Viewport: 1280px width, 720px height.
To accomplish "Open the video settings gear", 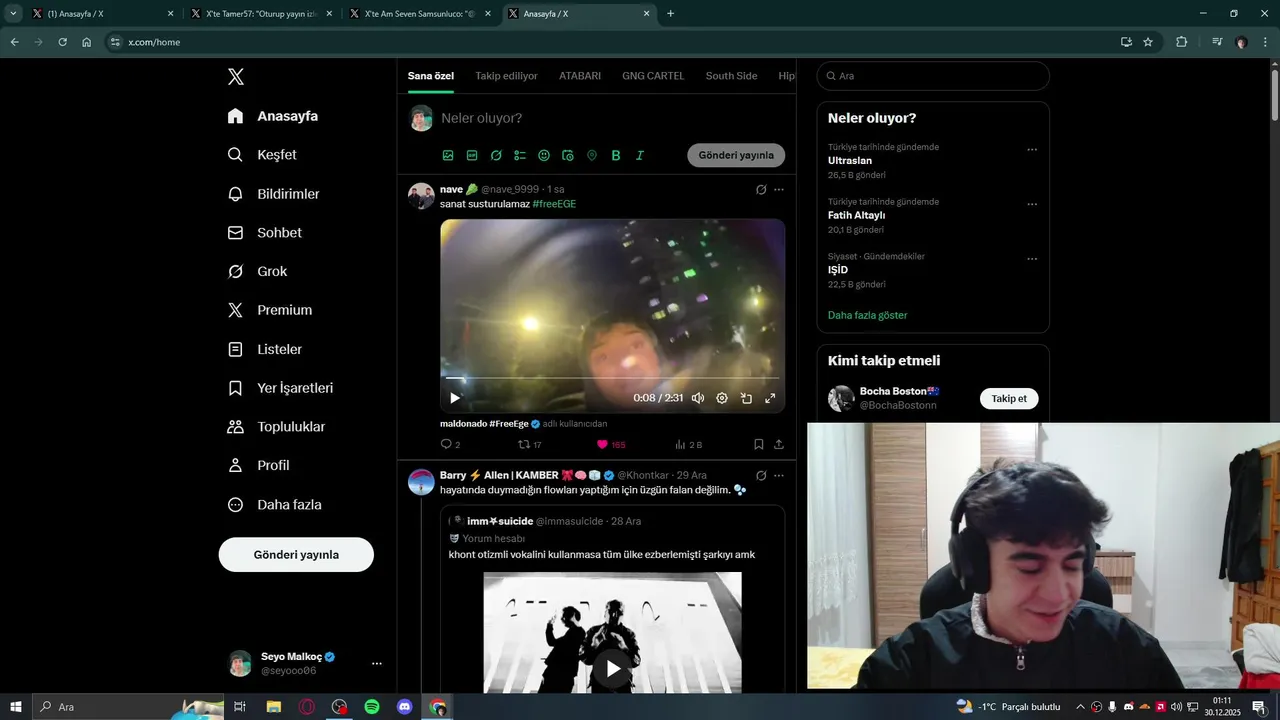I will pyautogui.click(x=722, y=398).
